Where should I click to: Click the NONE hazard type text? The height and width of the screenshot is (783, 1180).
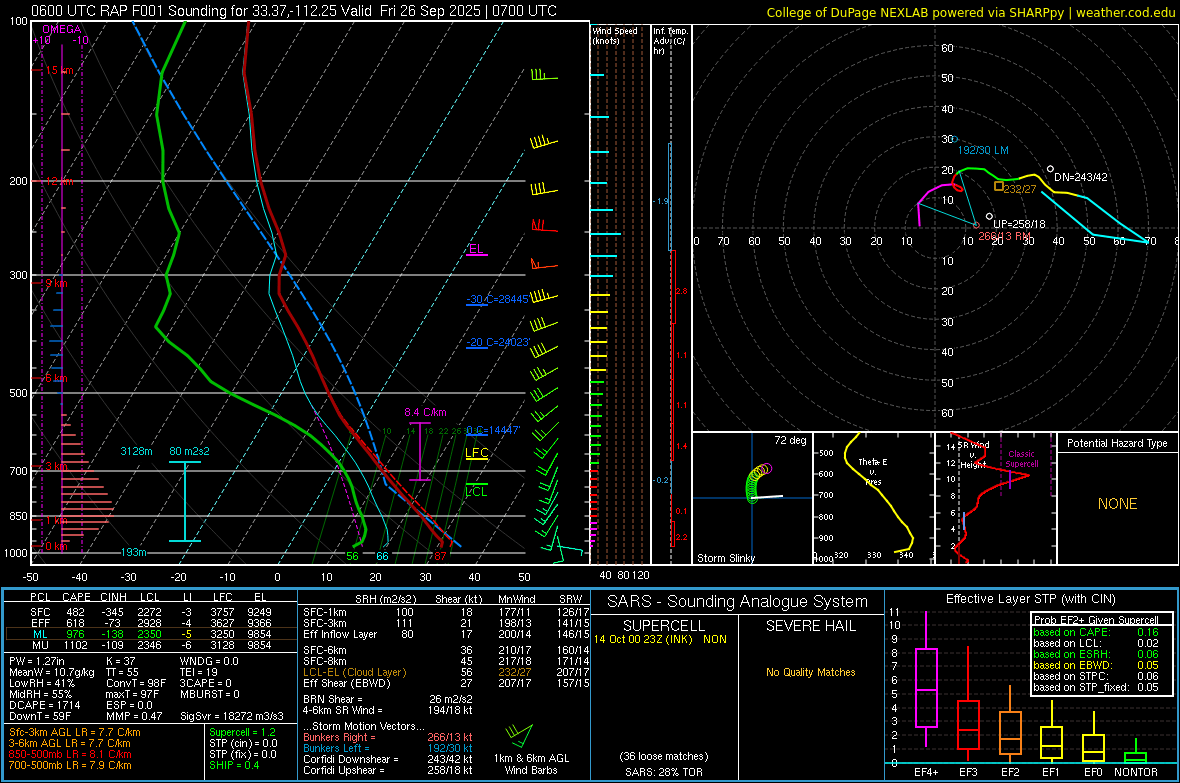(x=1118, y=504)
